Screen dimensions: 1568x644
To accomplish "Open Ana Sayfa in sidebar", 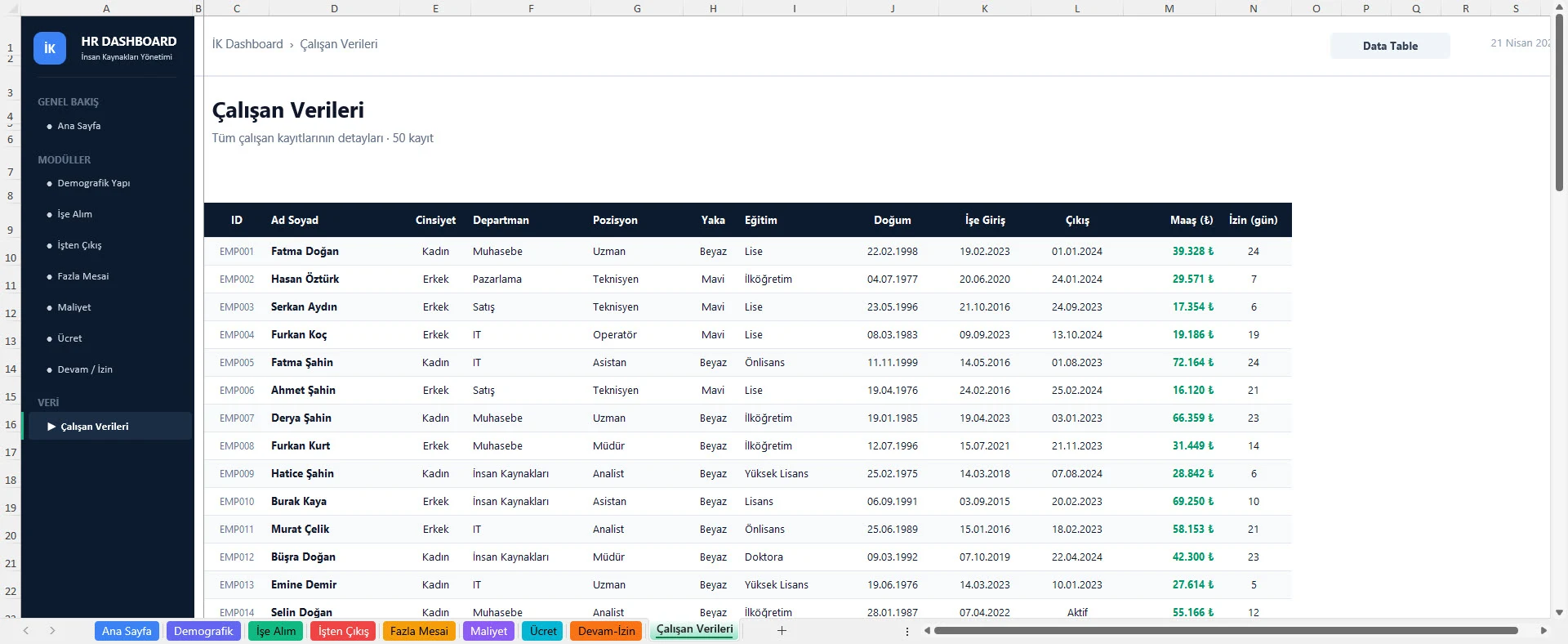I will click(78, 126).
